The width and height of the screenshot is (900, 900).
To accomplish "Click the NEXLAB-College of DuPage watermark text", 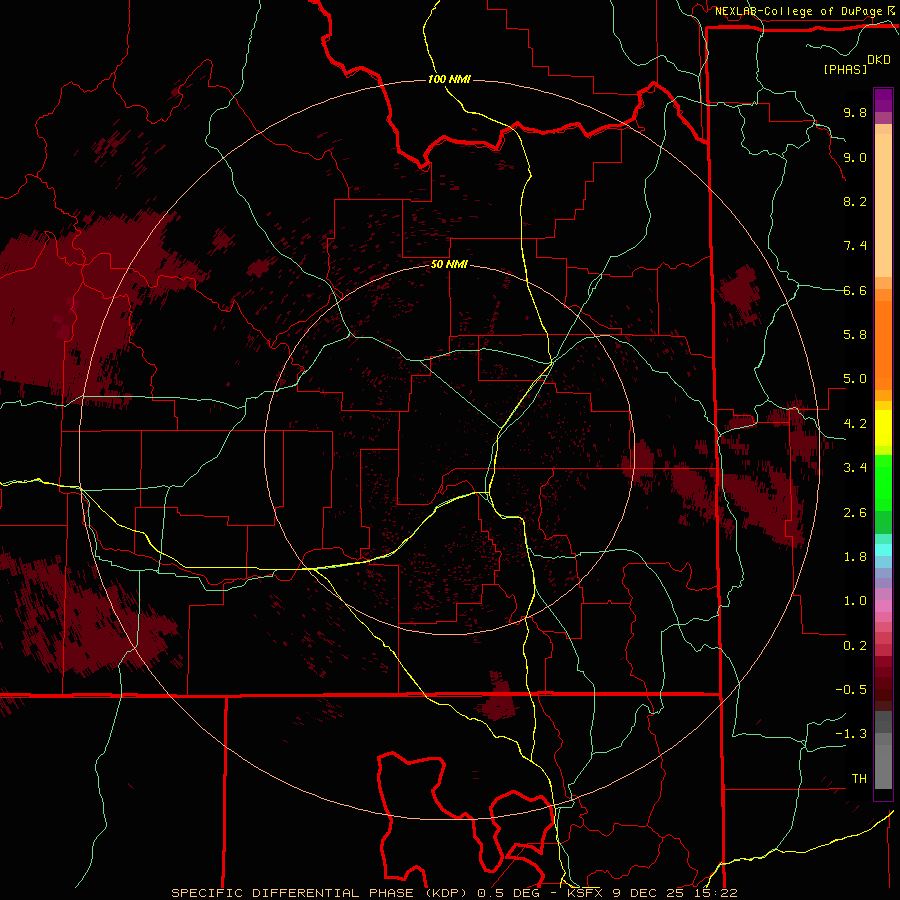I will 800,11.
